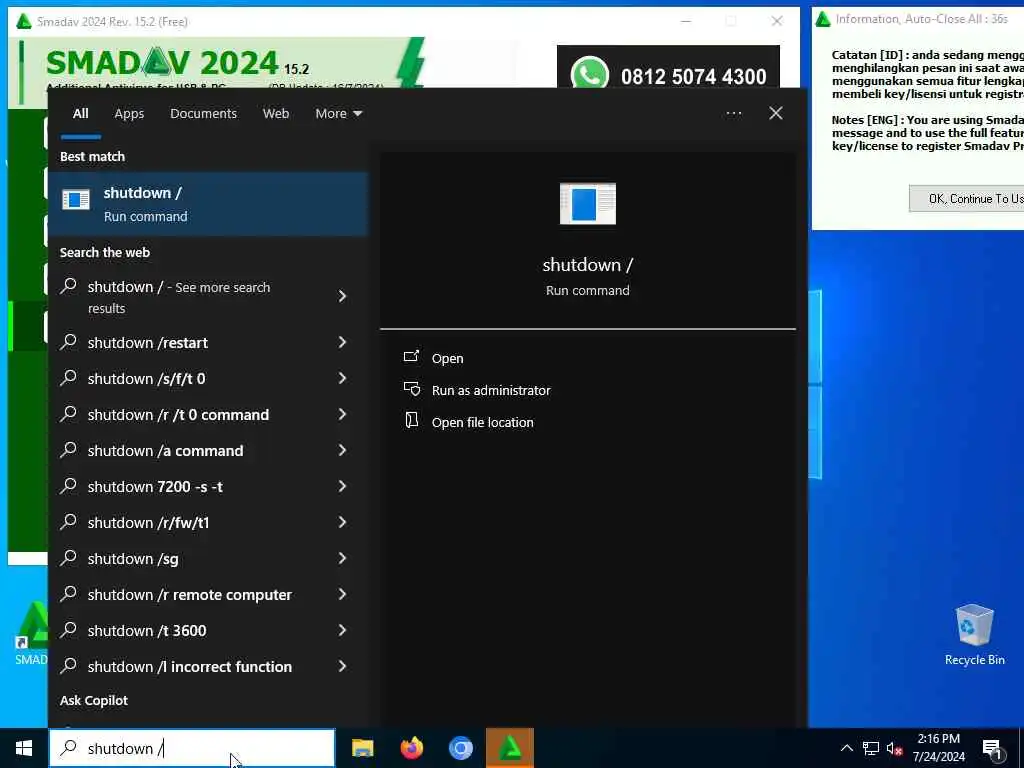Open the More dropdown in search
The height and width of the screenshot is (768, 1024).
point(338,114)
